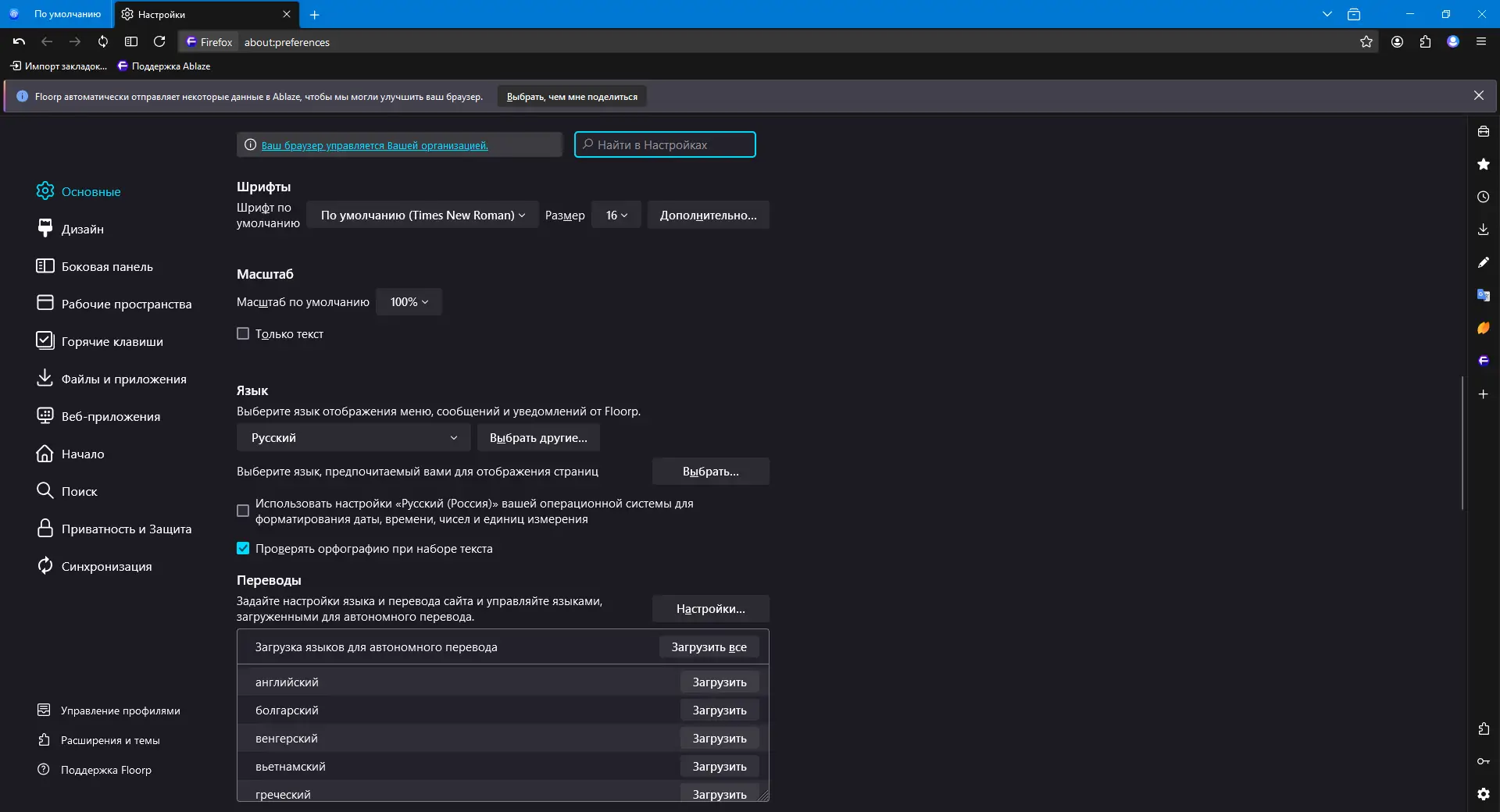Expand the Русский interface language dropdown
Image resolution: width=1500 pixels, height=812 pixels.
353,438
